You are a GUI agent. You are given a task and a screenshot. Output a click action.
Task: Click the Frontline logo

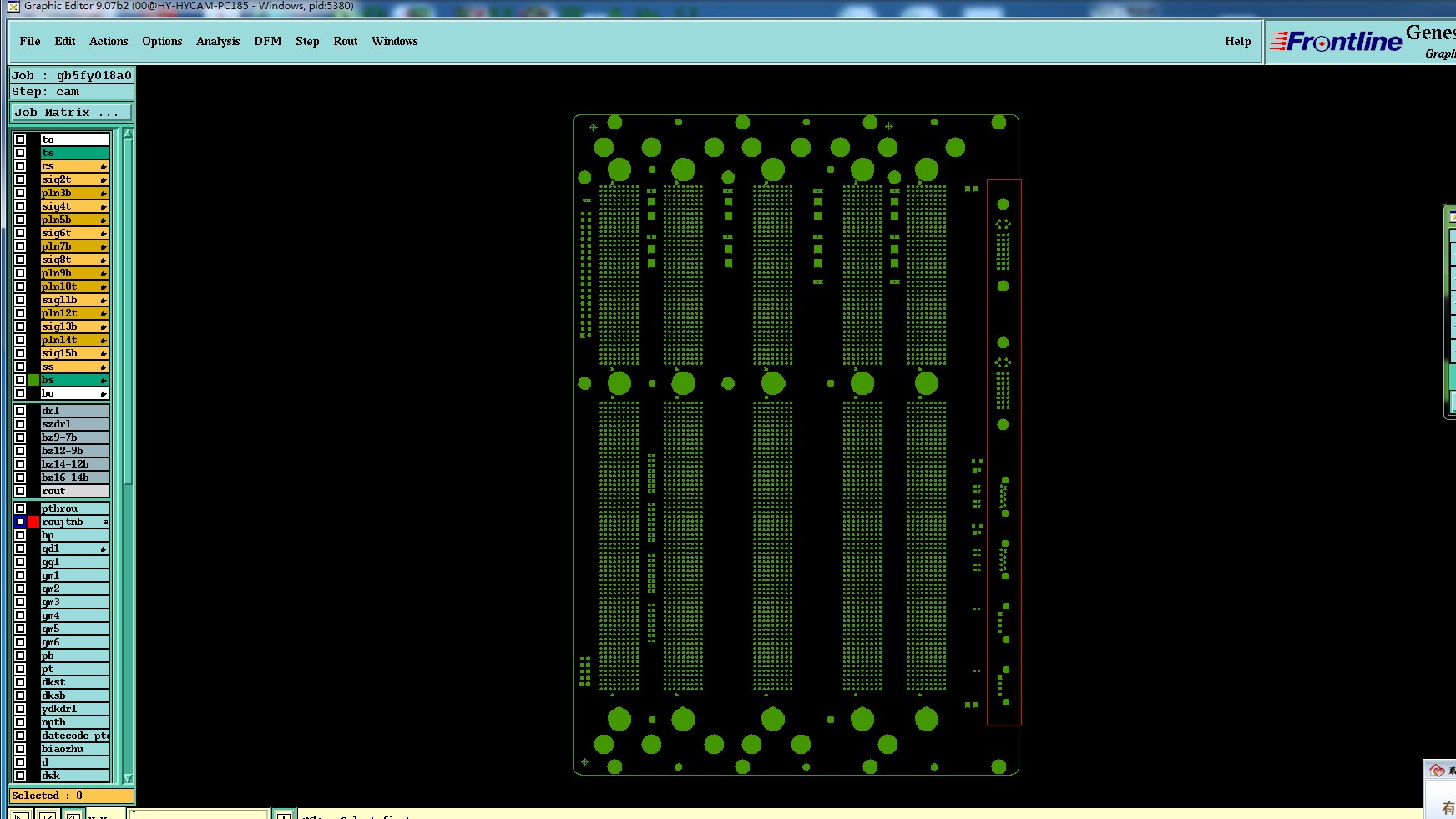(x=1336, y=41)
